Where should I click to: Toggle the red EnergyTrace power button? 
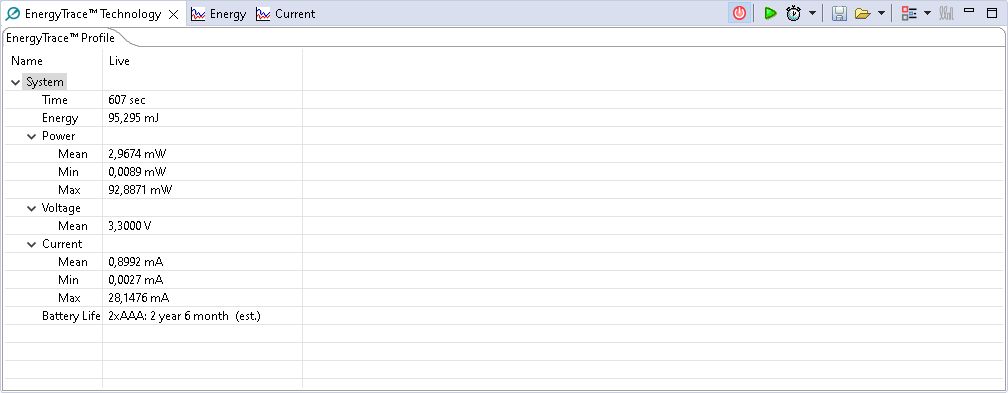pyautogui.click(x=739, y=14)
